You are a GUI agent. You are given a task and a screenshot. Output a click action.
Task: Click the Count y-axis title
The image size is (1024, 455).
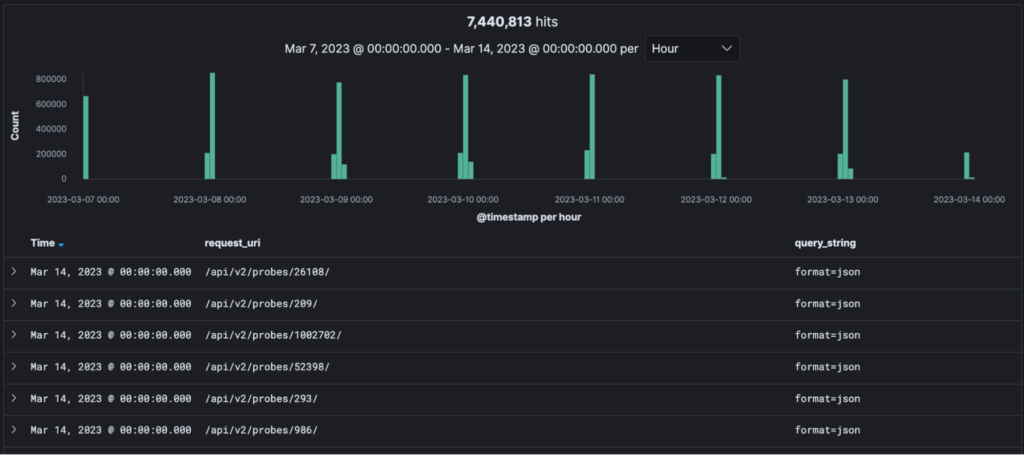14,126
